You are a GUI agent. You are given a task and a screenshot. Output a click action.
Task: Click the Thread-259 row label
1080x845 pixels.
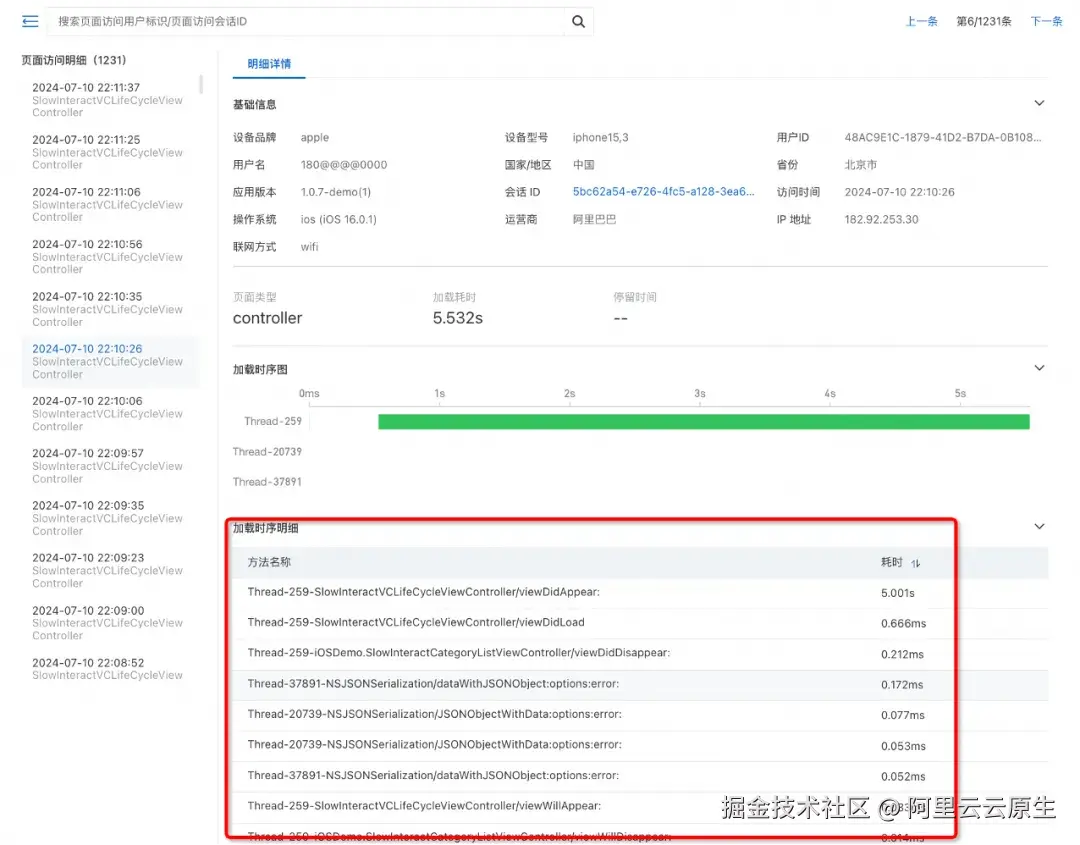tap(273, 421)
